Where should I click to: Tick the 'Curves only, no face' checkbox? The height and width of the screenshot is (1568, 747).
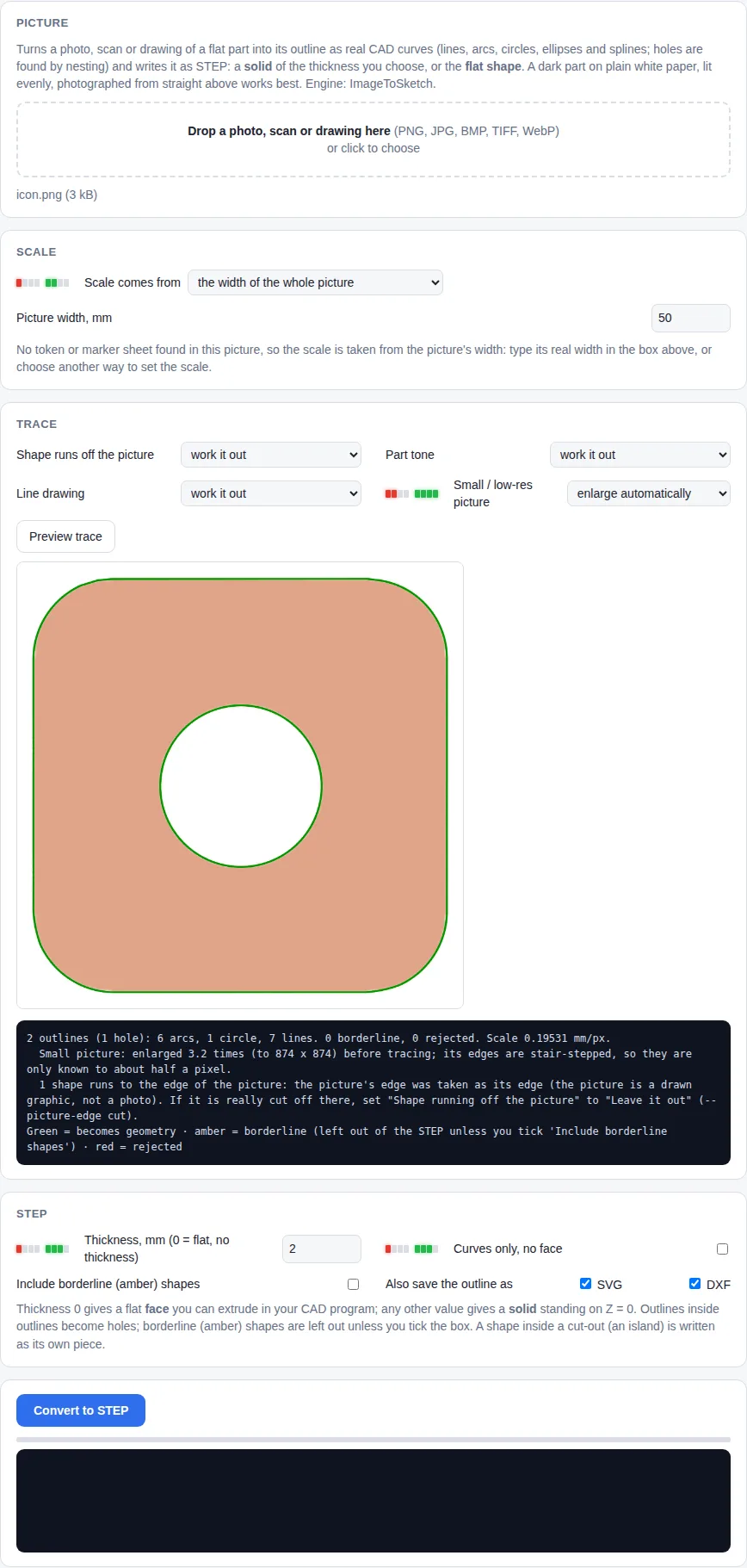[722, 1249]
